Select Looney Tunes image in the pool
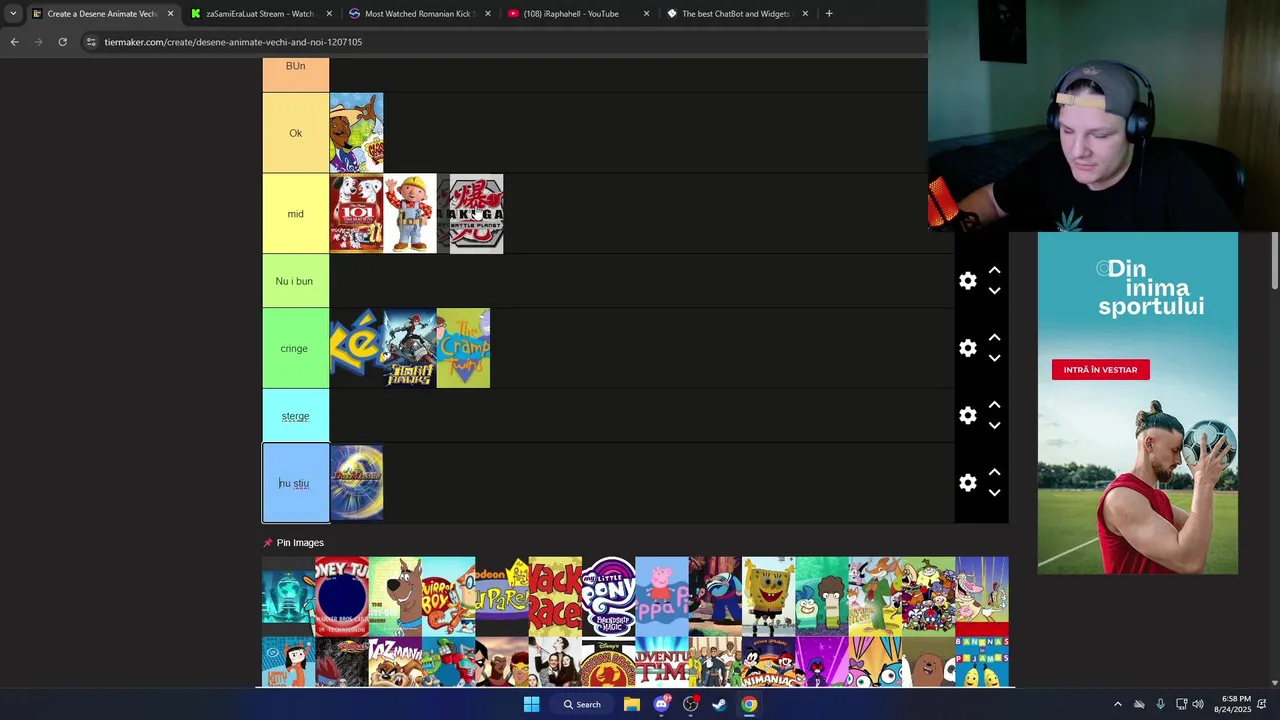1280x720 pixels. point(342,596)
